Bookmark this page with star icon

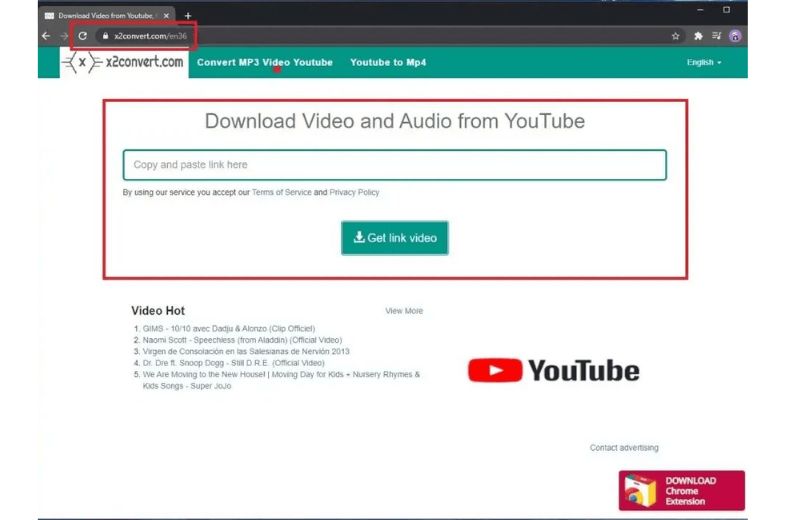pyautogui.click(x=676, y=36)
